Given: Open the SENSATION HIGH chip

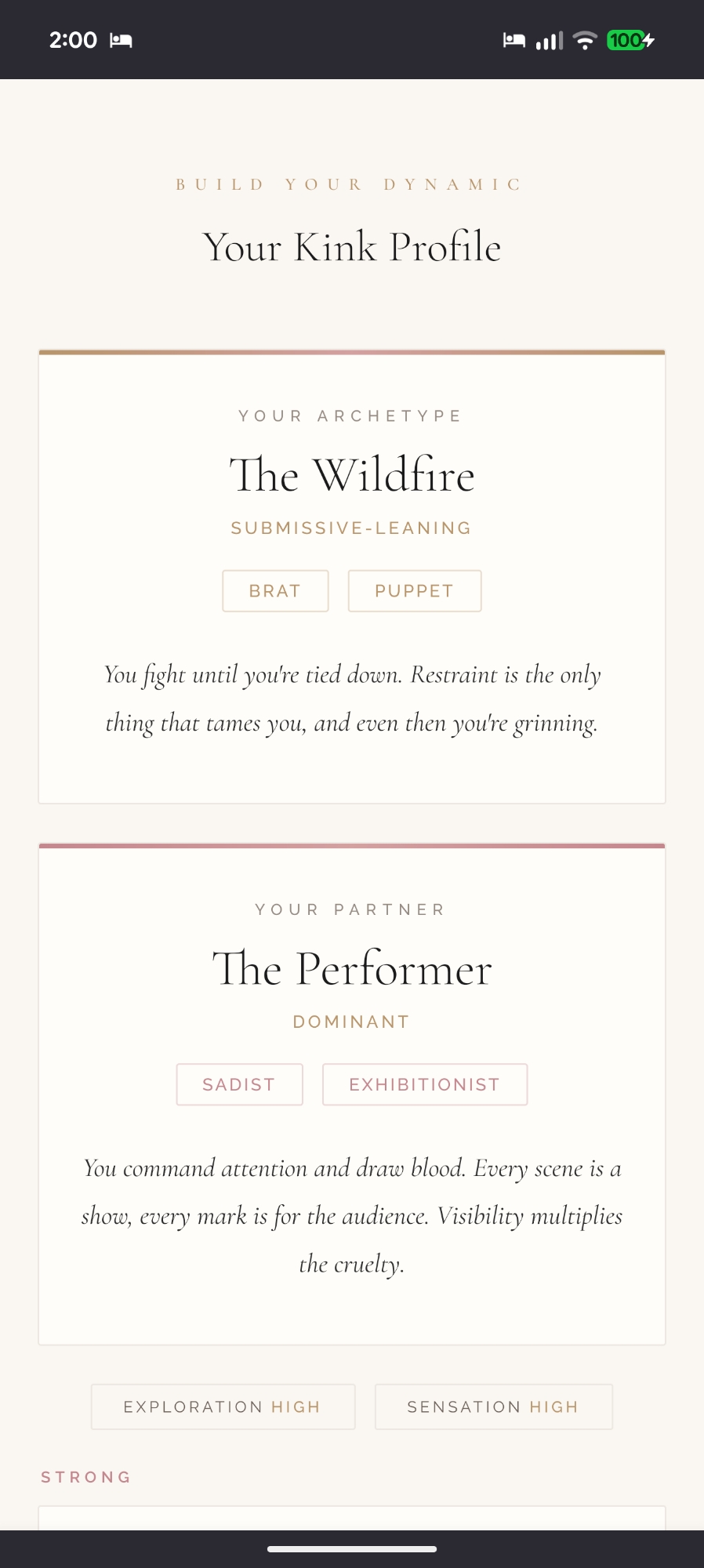Looking at the screenshot, I should pos(493,1406).
